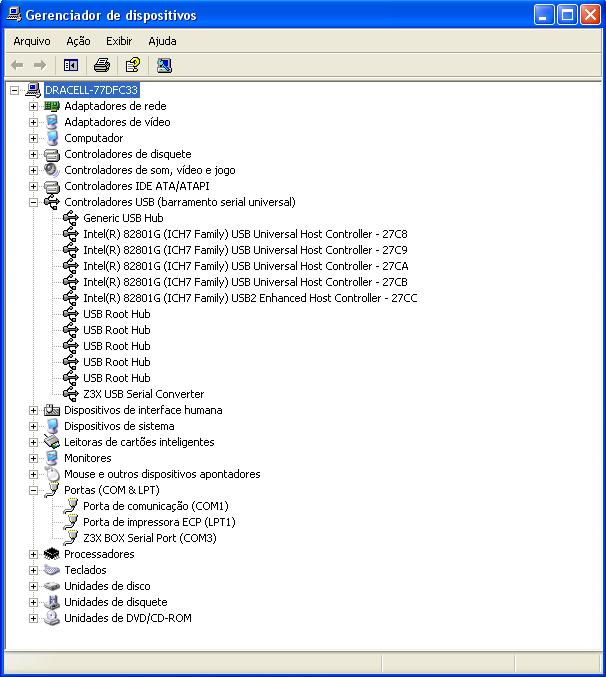Select Porta de impressora ECP (LPT1)
The height and width of the screenshot is (677, 606).
159,522
